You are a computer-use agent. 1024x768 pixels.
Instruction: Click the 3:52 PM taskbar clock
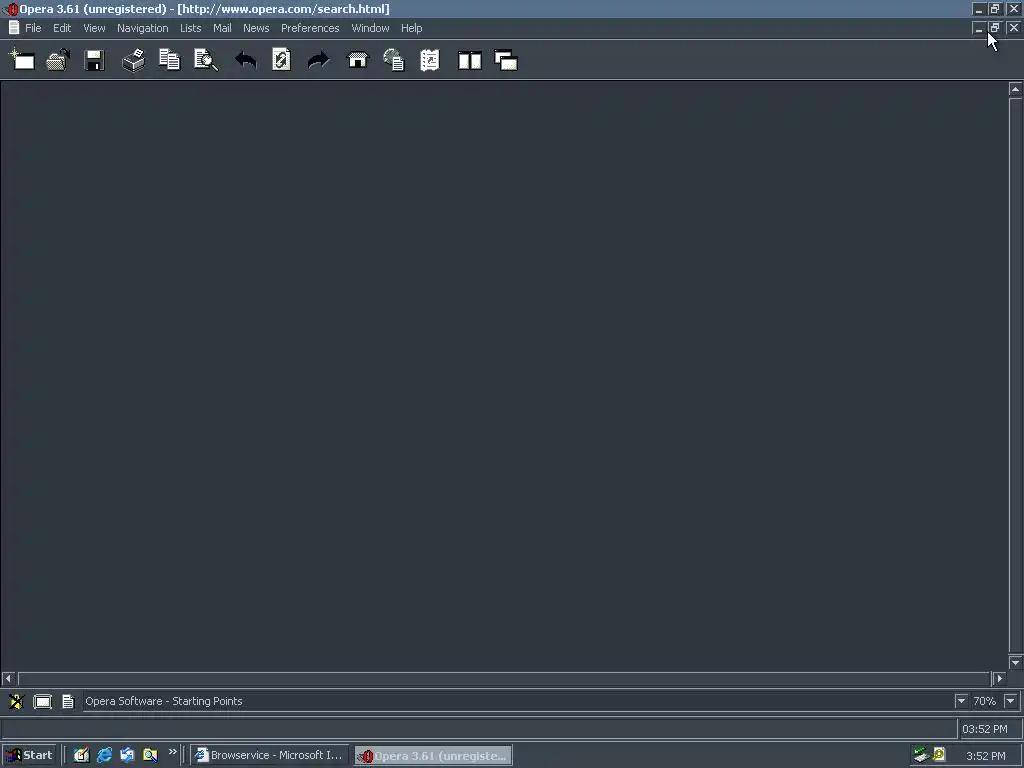(x=985, y=756)
